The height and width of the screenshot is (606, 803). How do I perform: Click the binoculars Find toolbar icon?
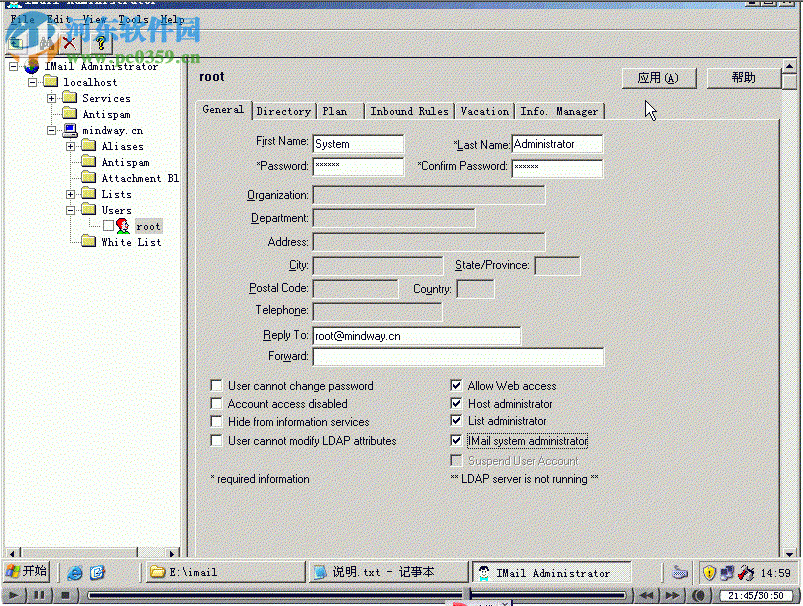(x=46, y=43)
